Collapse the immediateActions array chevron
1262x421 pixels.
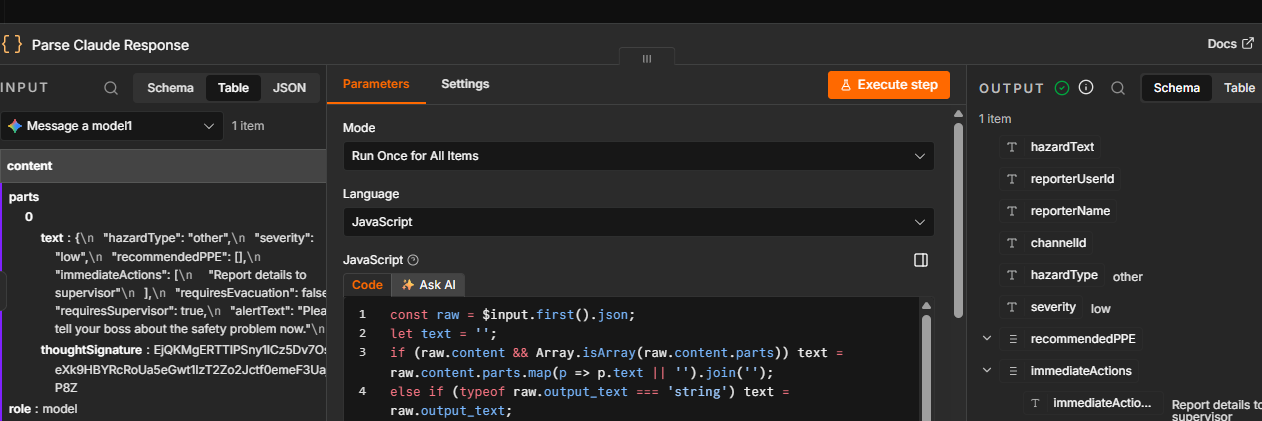pos(987,371)
